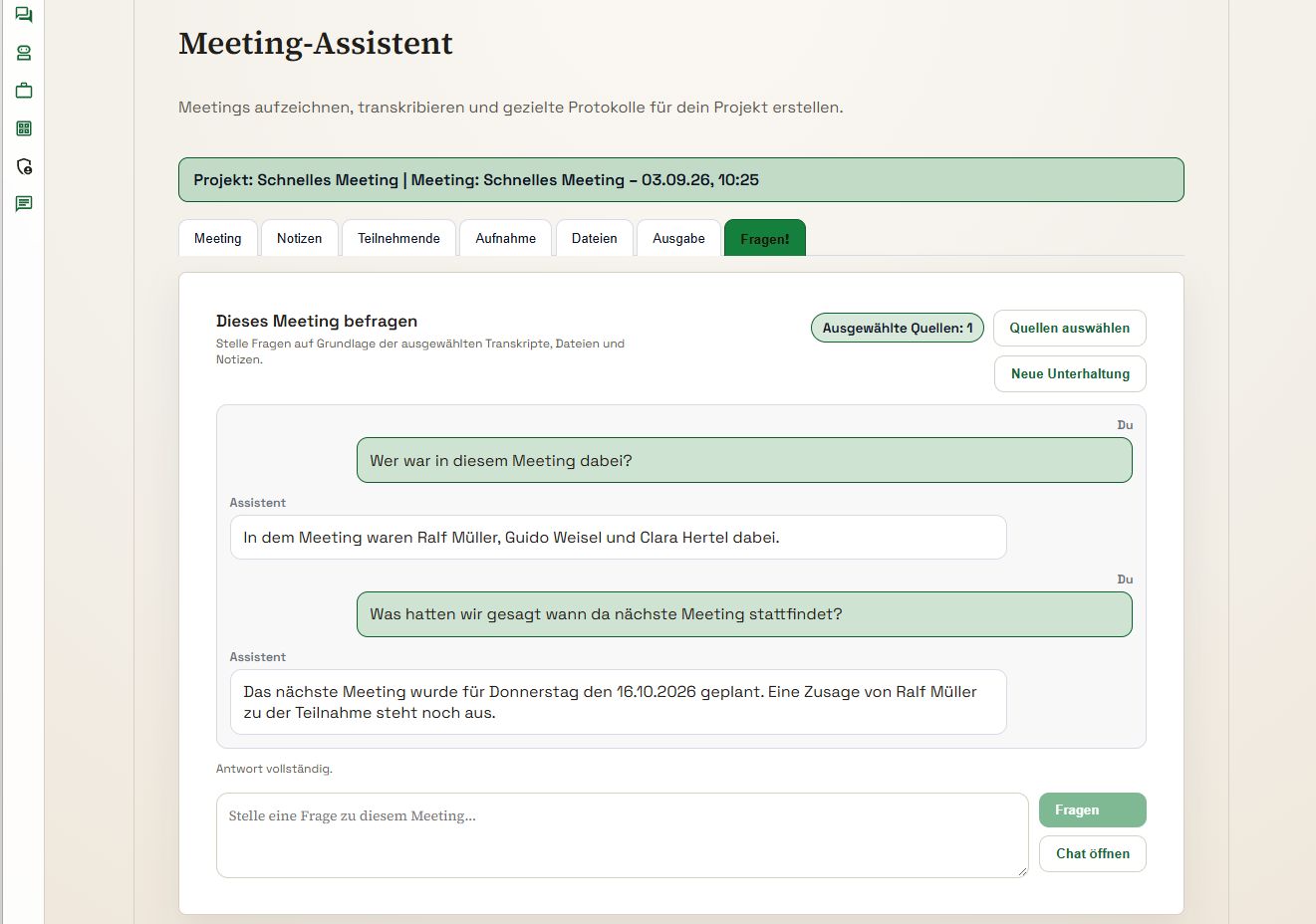Open the message note sidebar icon
This screenshot has width=1316, height=924.
(x=24, y=204)
